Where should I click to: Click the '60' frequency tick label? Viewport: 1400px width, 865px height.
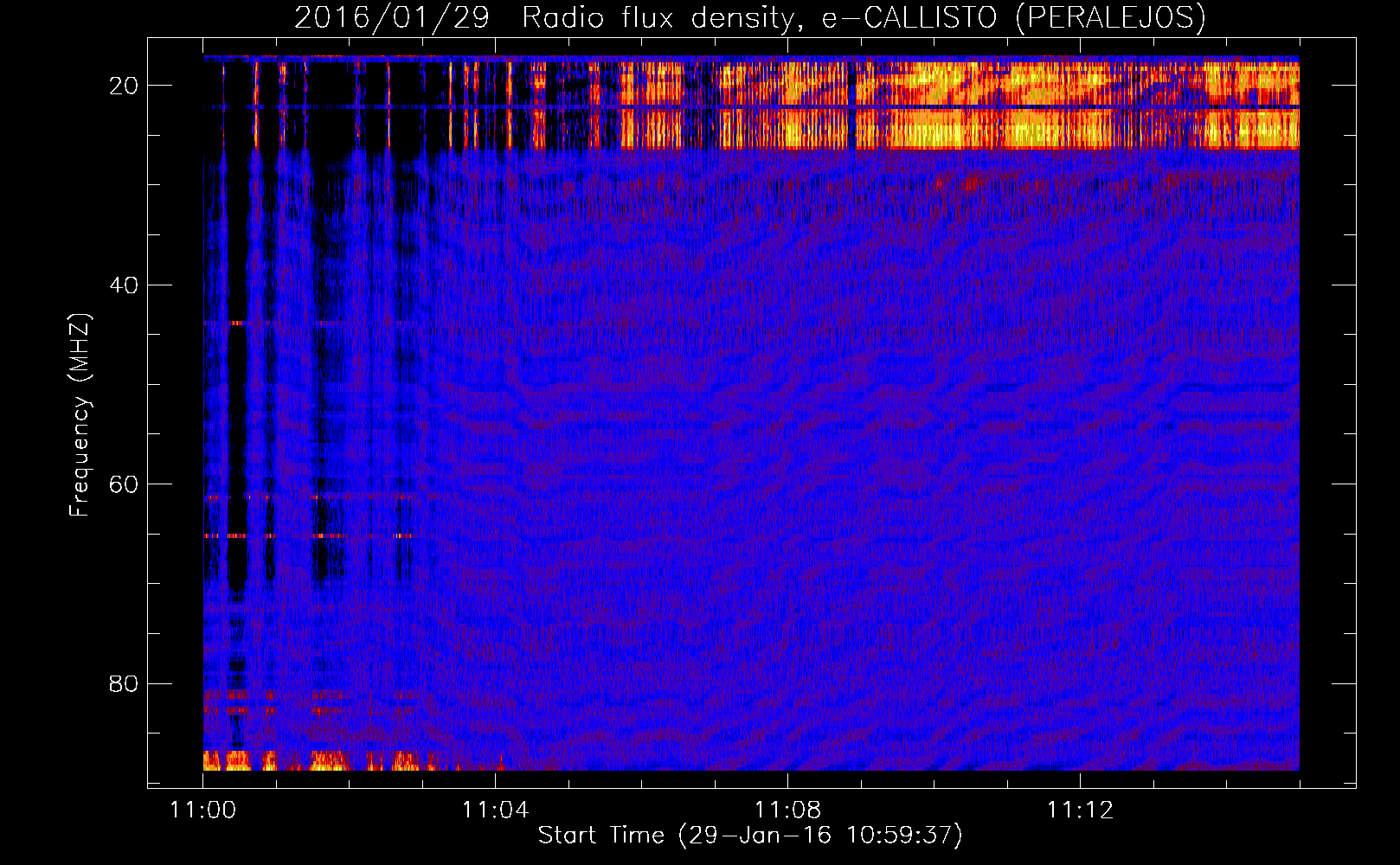pos(124,484)
